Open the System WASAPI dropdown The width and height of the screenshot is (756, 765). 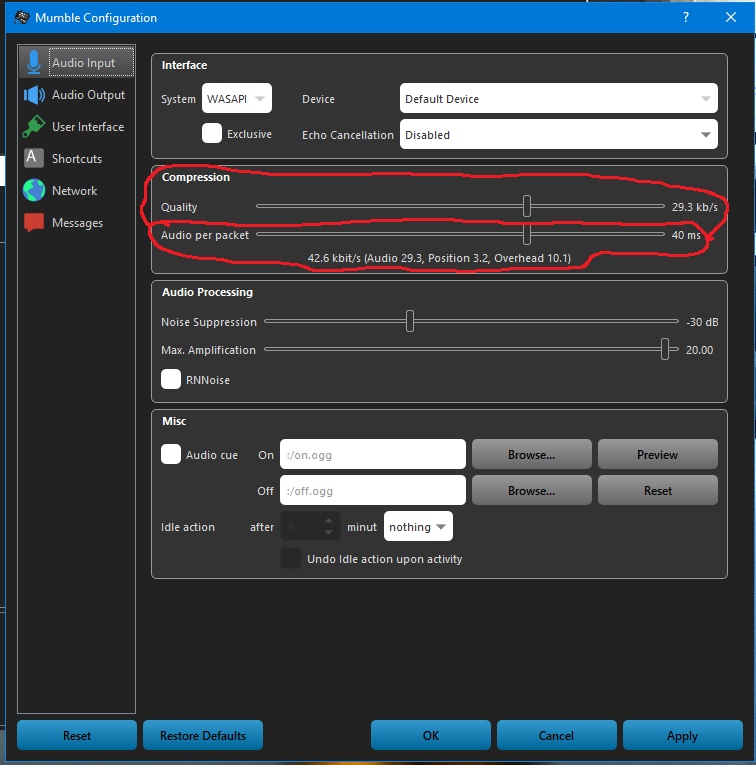coord(237,99)
